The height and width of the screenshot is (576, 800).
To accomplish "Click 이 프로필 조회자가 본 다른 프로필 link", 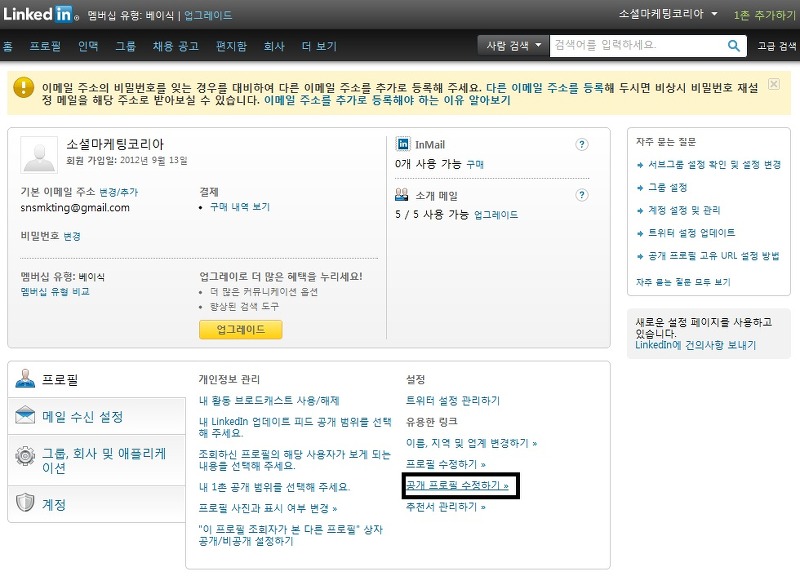I will (x=290, y=535).
